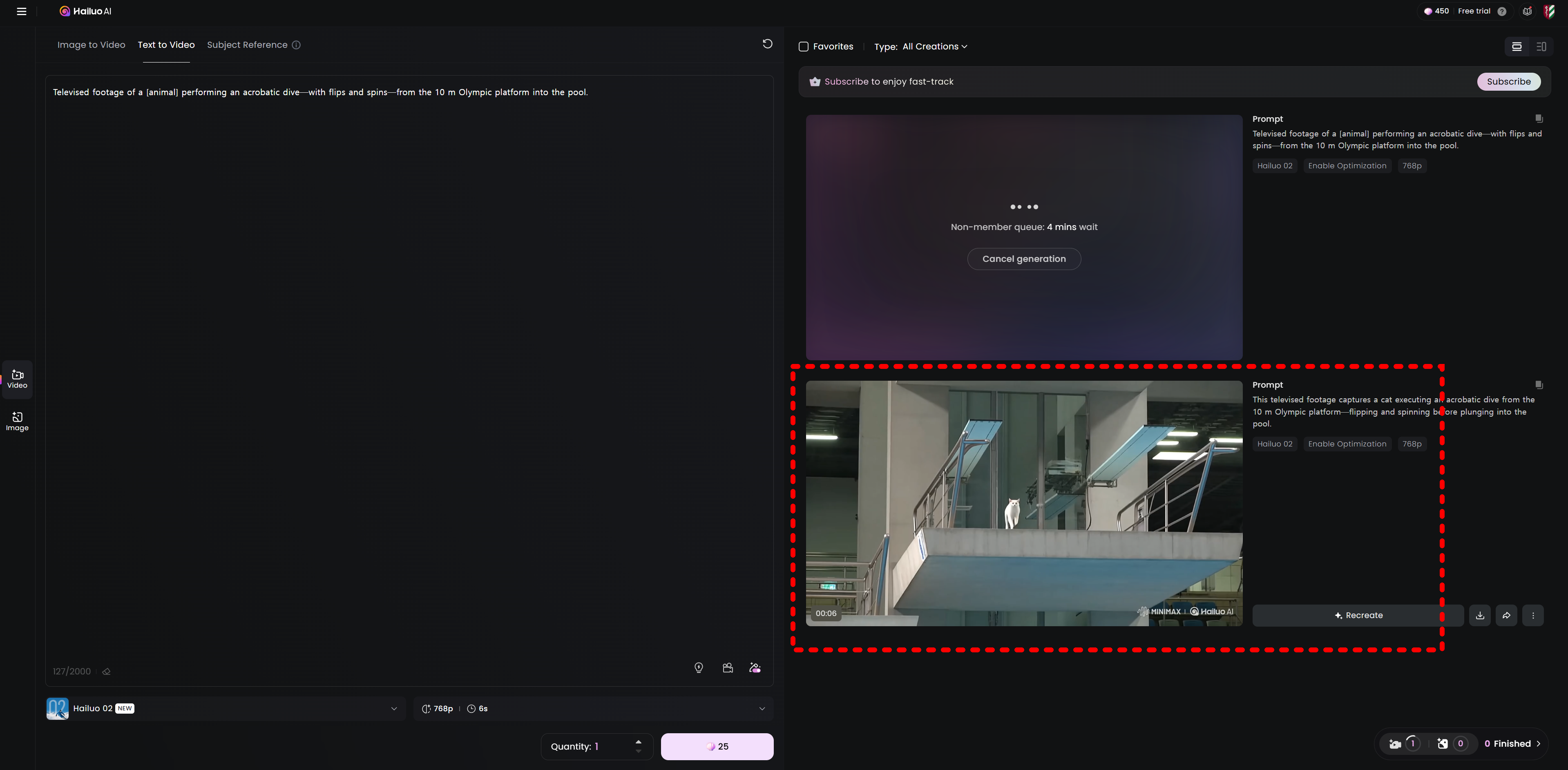Open the three-dot more options menu
Screen dimensions: 1568x770
pyautogui.click(x=1533, y=616)
